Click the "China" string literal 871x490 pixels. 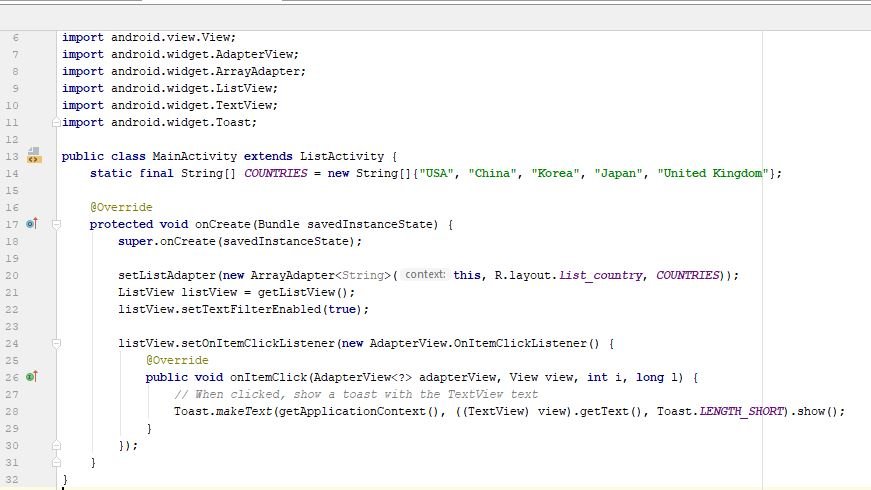493,173
